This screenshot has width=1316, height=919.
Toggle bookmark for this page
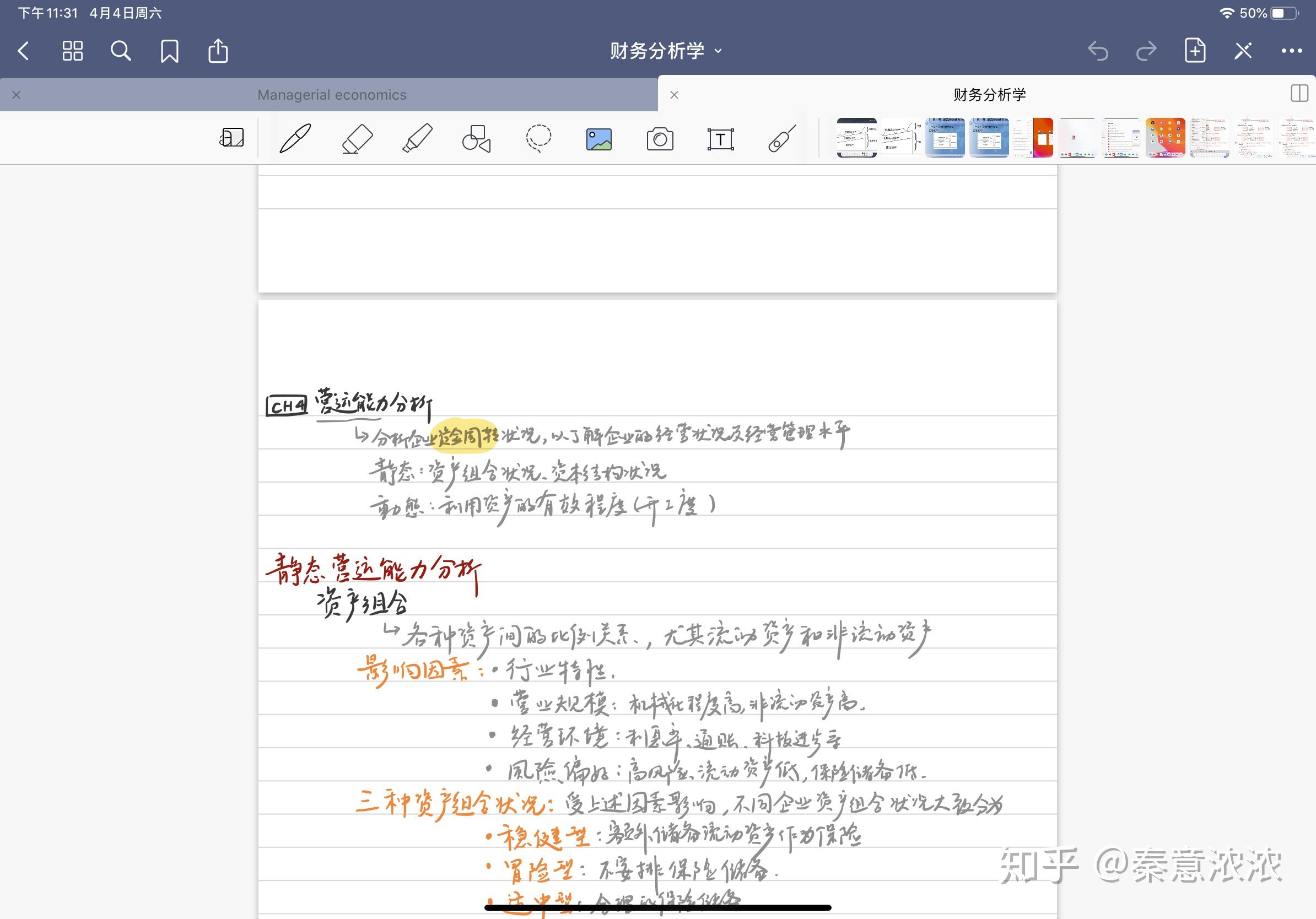pyautogui.click(x=169, y=51)
